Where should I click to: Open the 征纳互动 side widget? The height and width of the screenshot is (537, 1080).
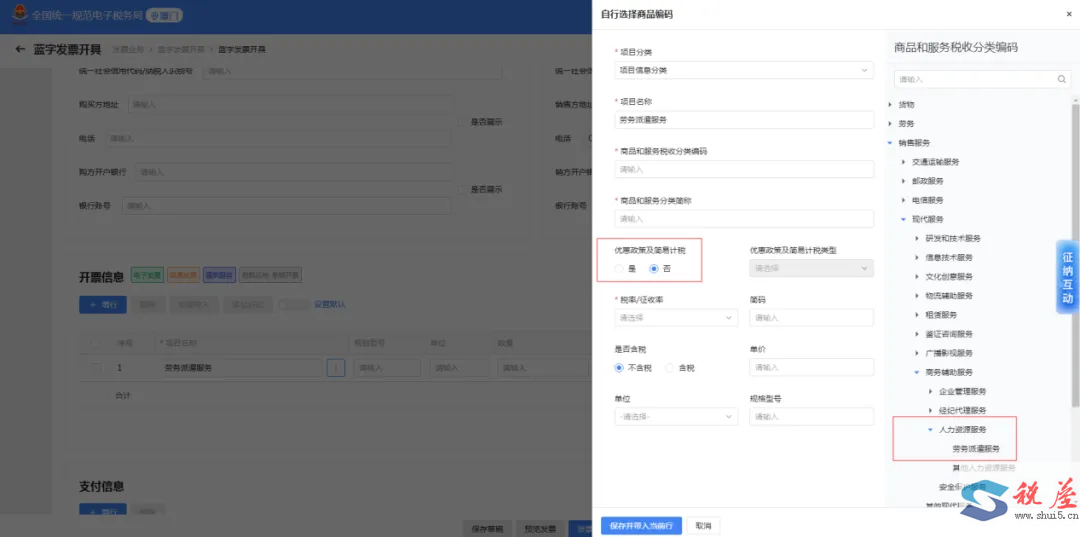point(1067,277)
